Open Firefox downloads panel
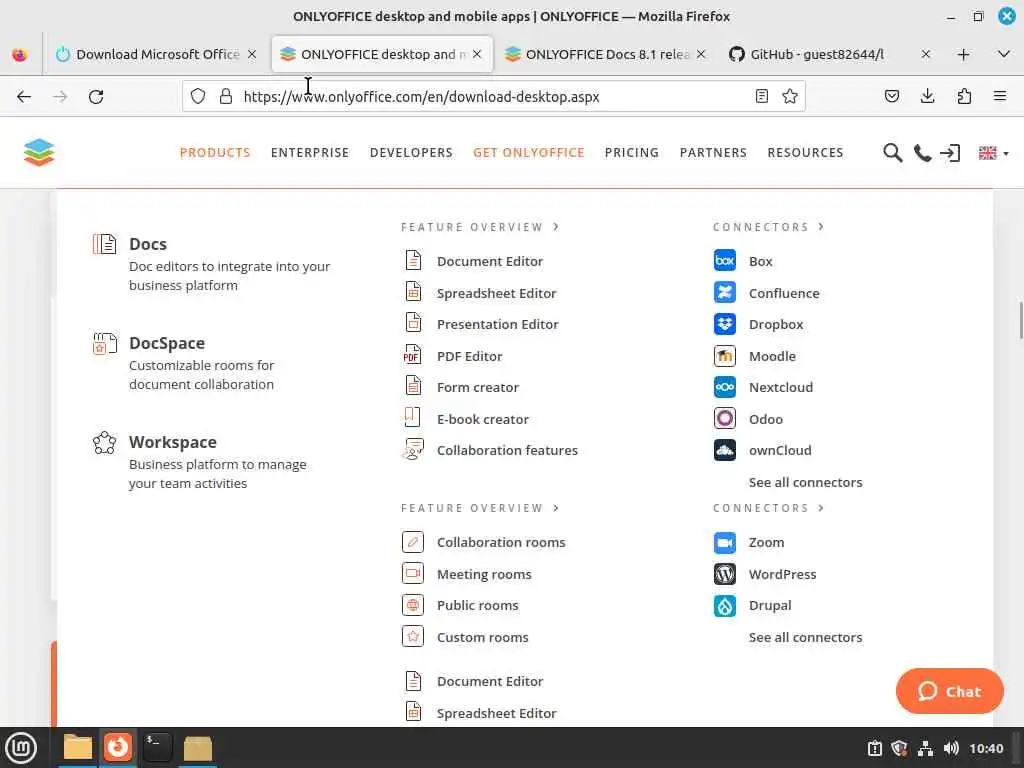This screenshot has height=768, width=1024. 927,97
